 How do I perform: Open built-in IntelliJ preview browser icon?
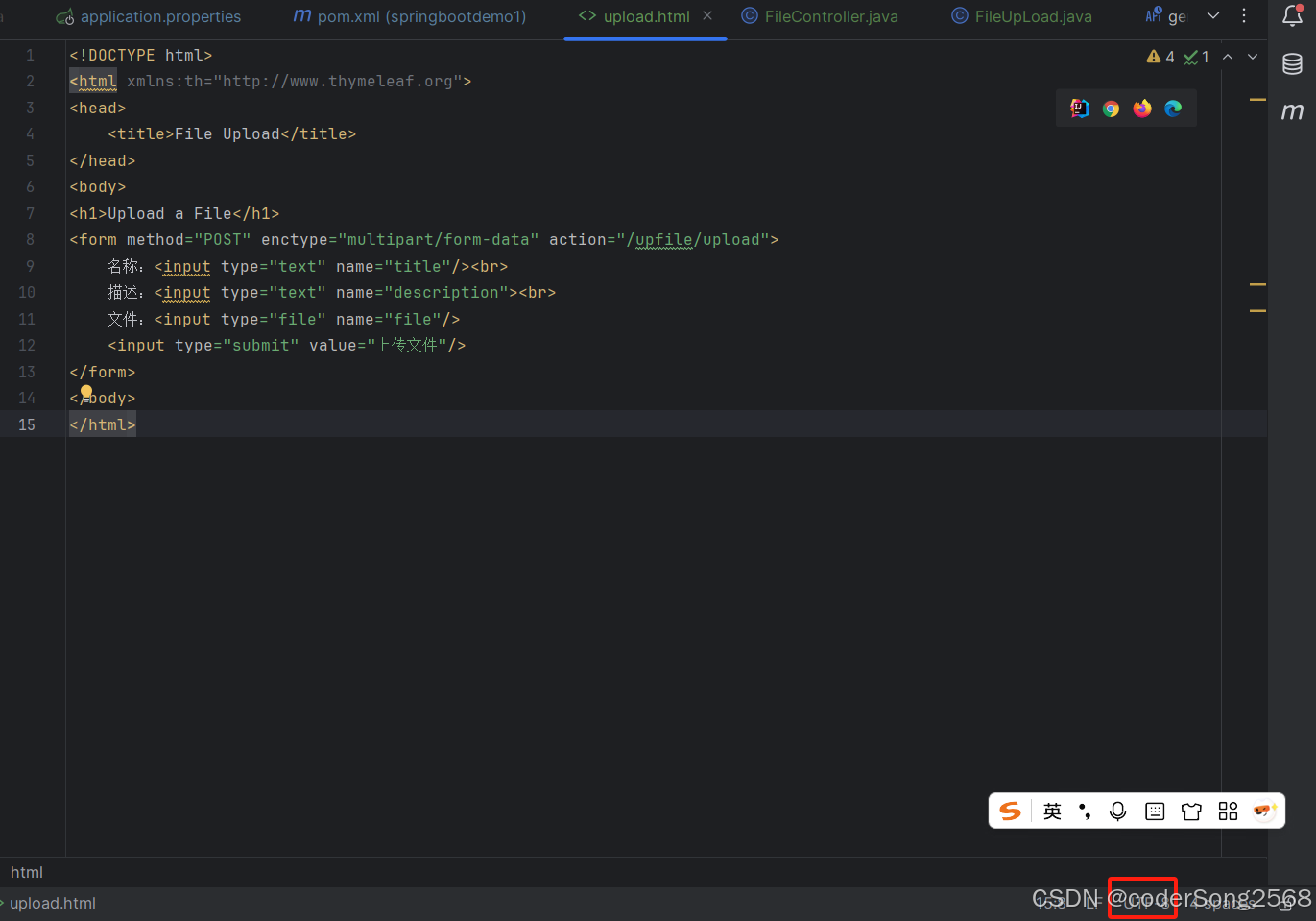click(1080, 109)
